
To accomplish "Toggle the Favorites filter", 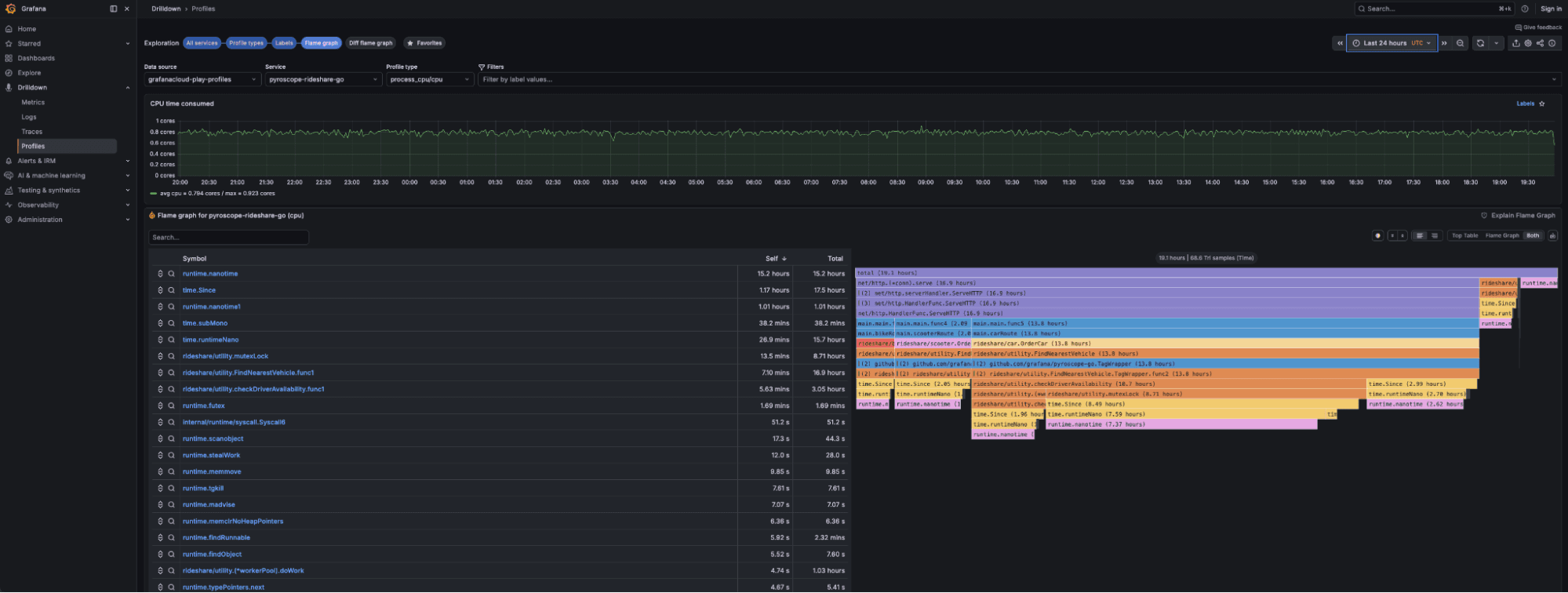I will pos(424,43).
